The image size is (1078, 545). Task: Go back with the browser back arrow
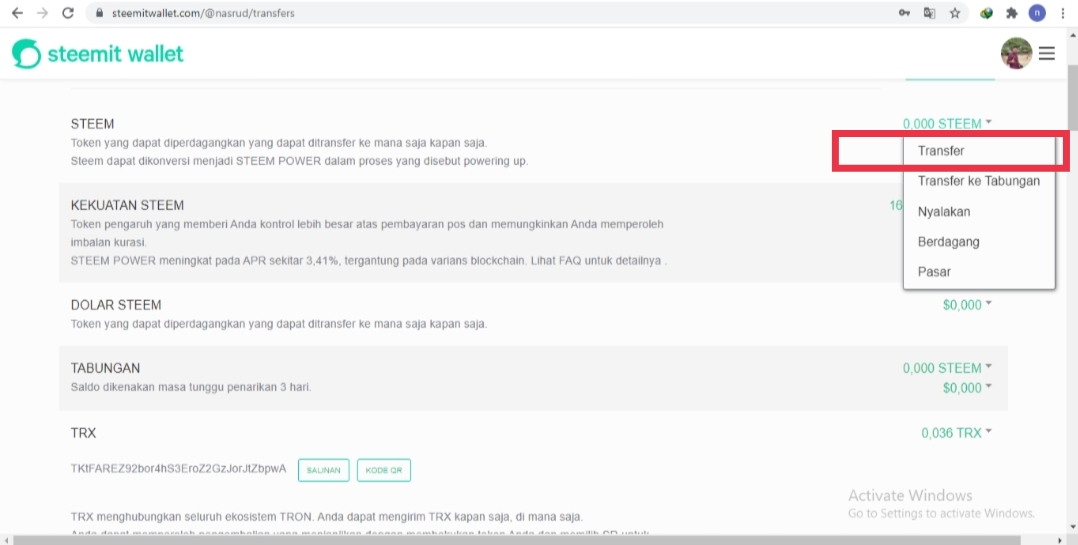17,13
